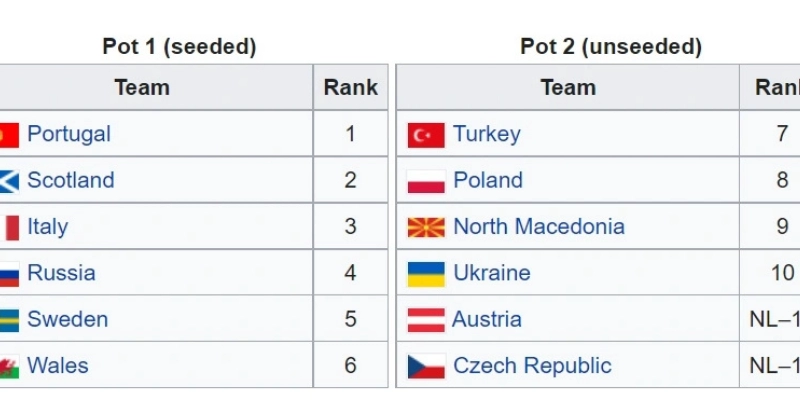Screen dimensions: 800x400
Task: Select the Pot 1 Team column header
Action: point(142,87)
